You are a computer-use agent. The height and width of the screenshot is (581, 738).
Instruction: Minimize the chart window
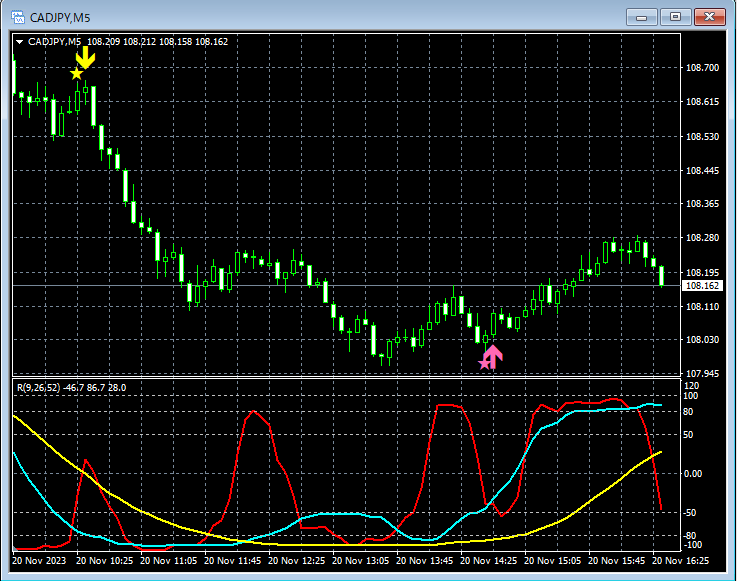click(x=642, y=17)
